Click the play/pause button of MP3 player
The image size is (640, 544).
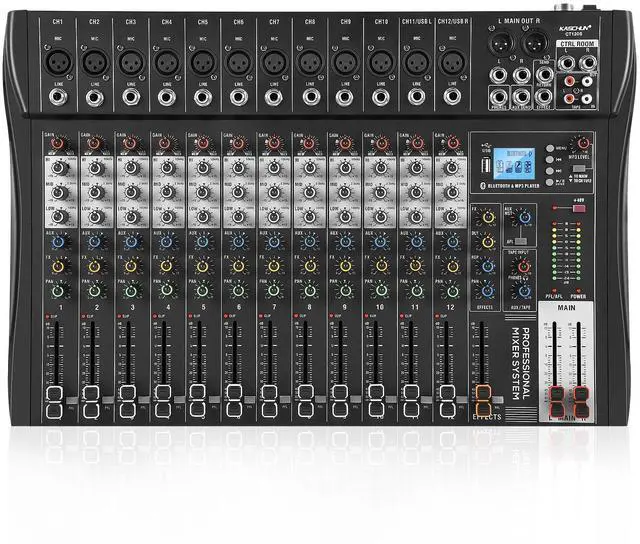click(551, 182)
